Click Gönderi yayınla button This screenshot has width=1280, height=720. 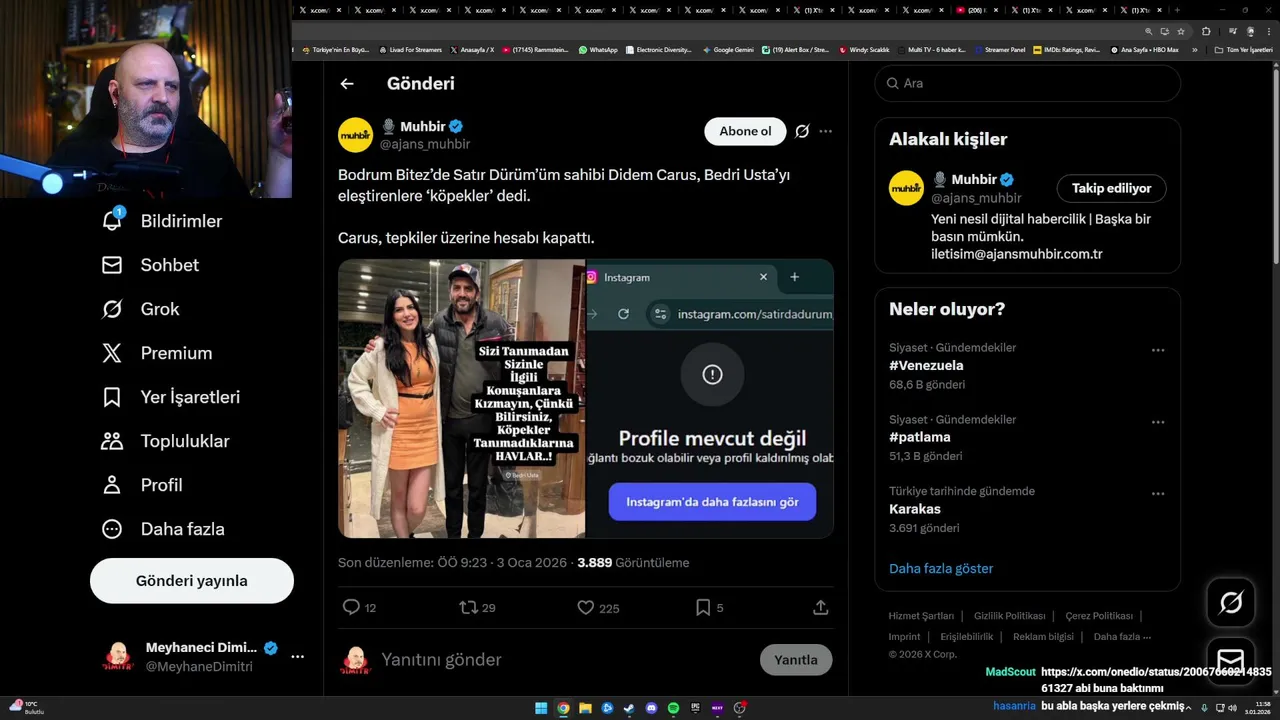(192, 581)
